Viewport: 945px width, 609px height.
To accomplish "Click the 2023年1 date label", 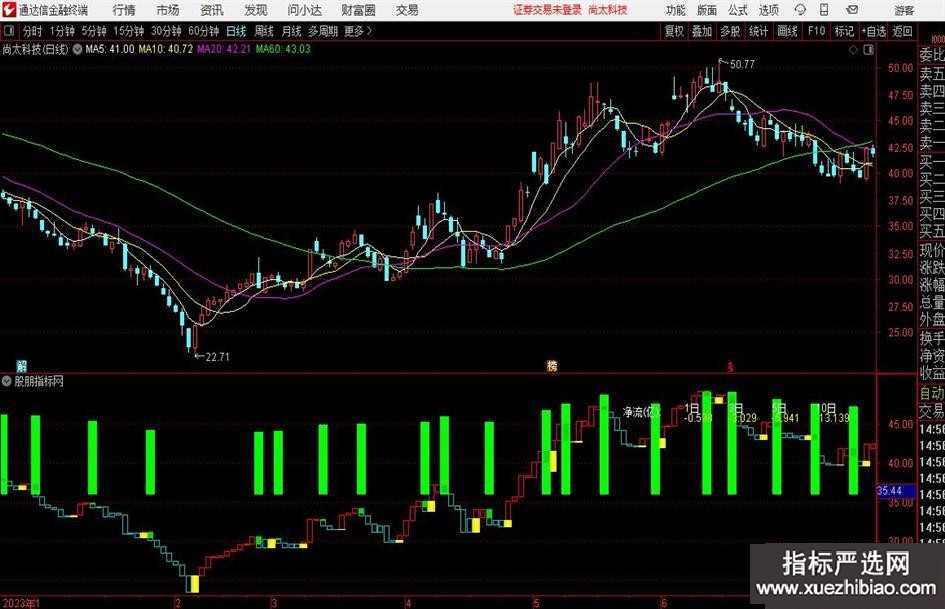I will click(x=20, y=602).
